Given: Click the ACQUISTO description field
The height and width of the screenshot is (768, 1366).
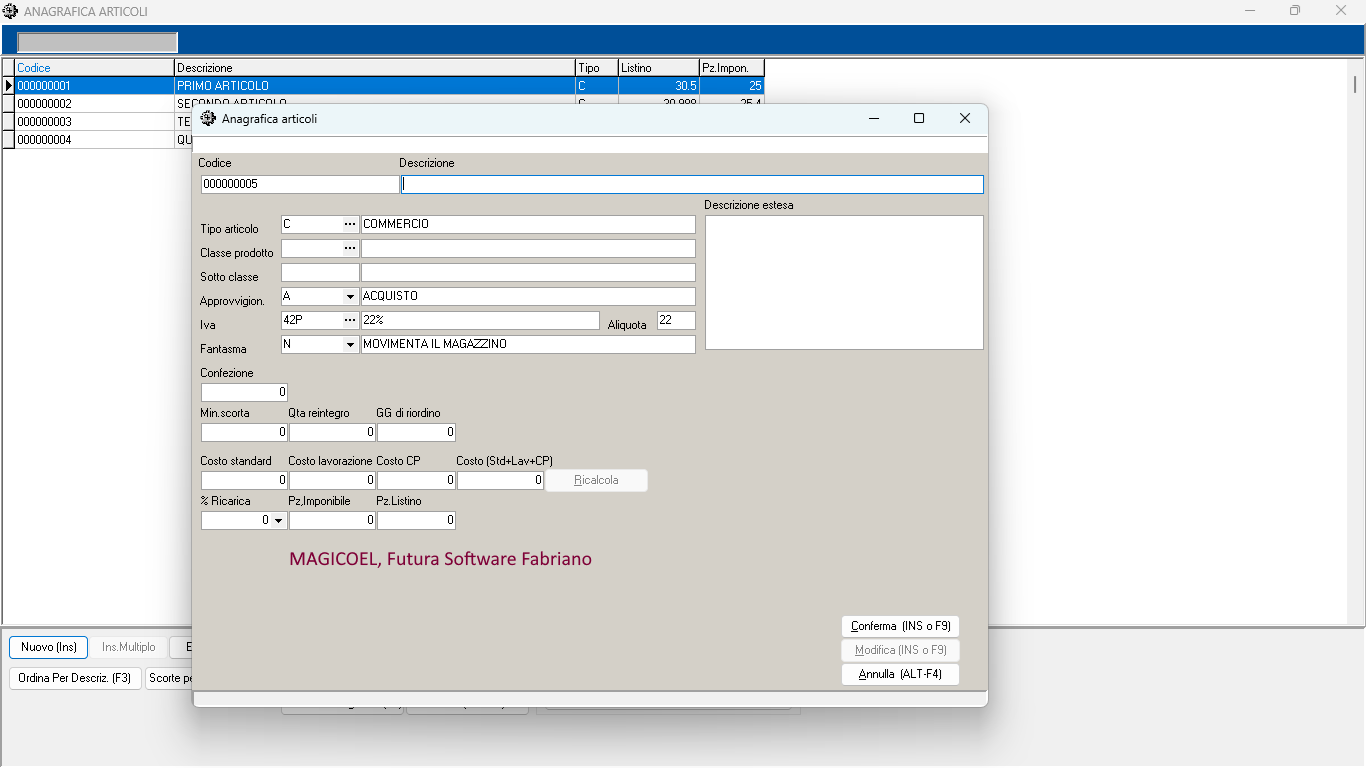Looking at the screenshot, I should pos(528,296).
